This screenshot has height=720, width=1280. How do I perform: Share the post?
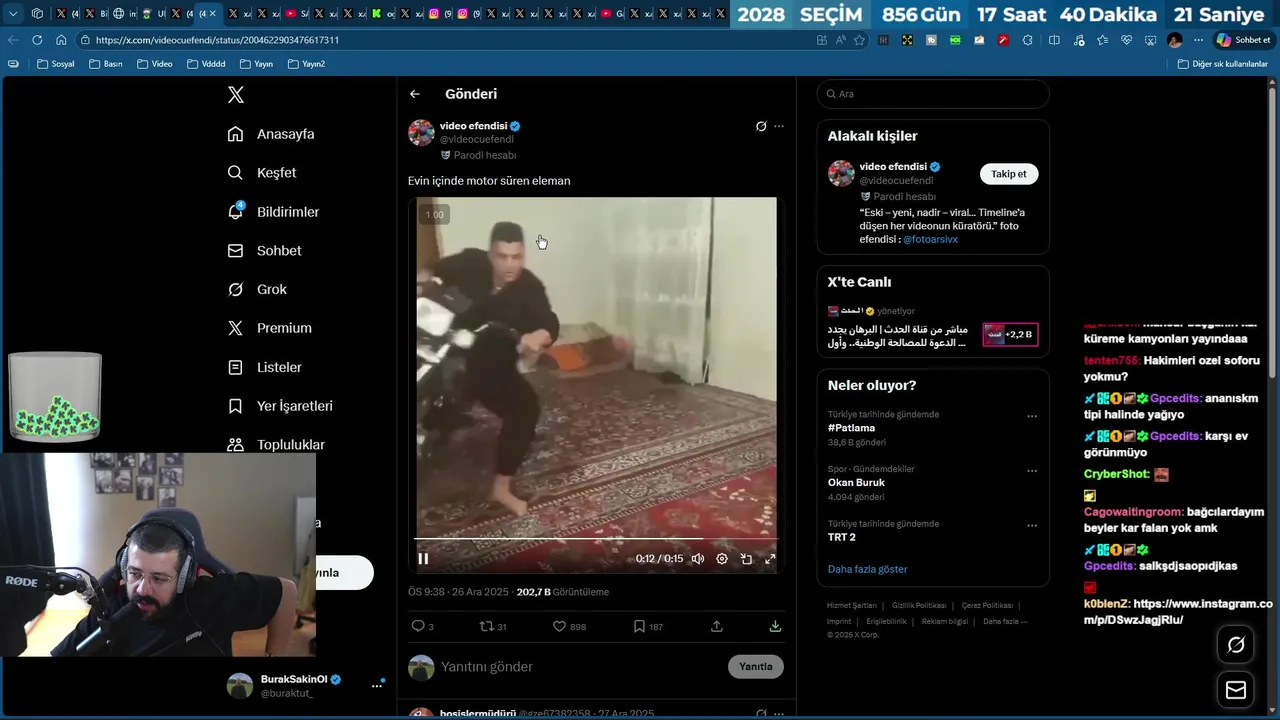tap(717, 627)
